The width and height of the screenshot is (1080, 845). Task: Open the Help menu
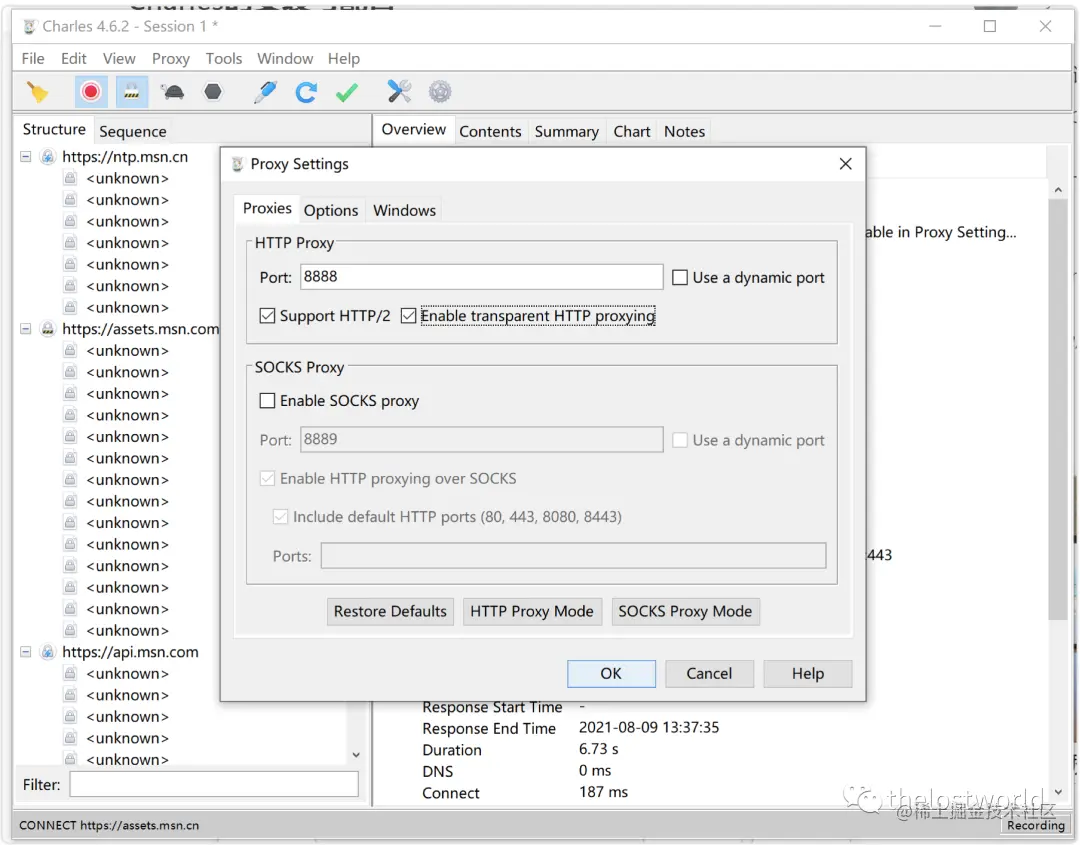point(344,59)
